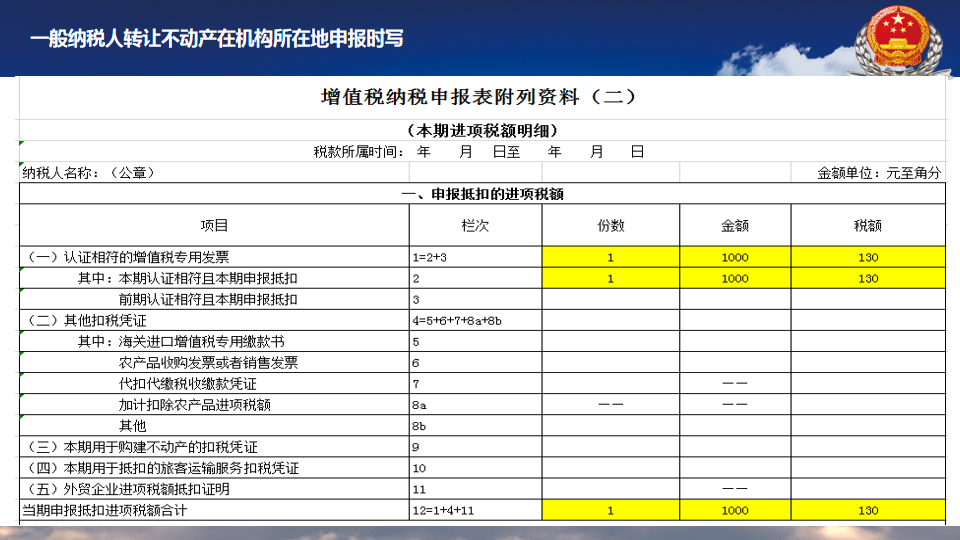Click the 栏次 column header
Viewport: 960px width, 540px height.
475,225
